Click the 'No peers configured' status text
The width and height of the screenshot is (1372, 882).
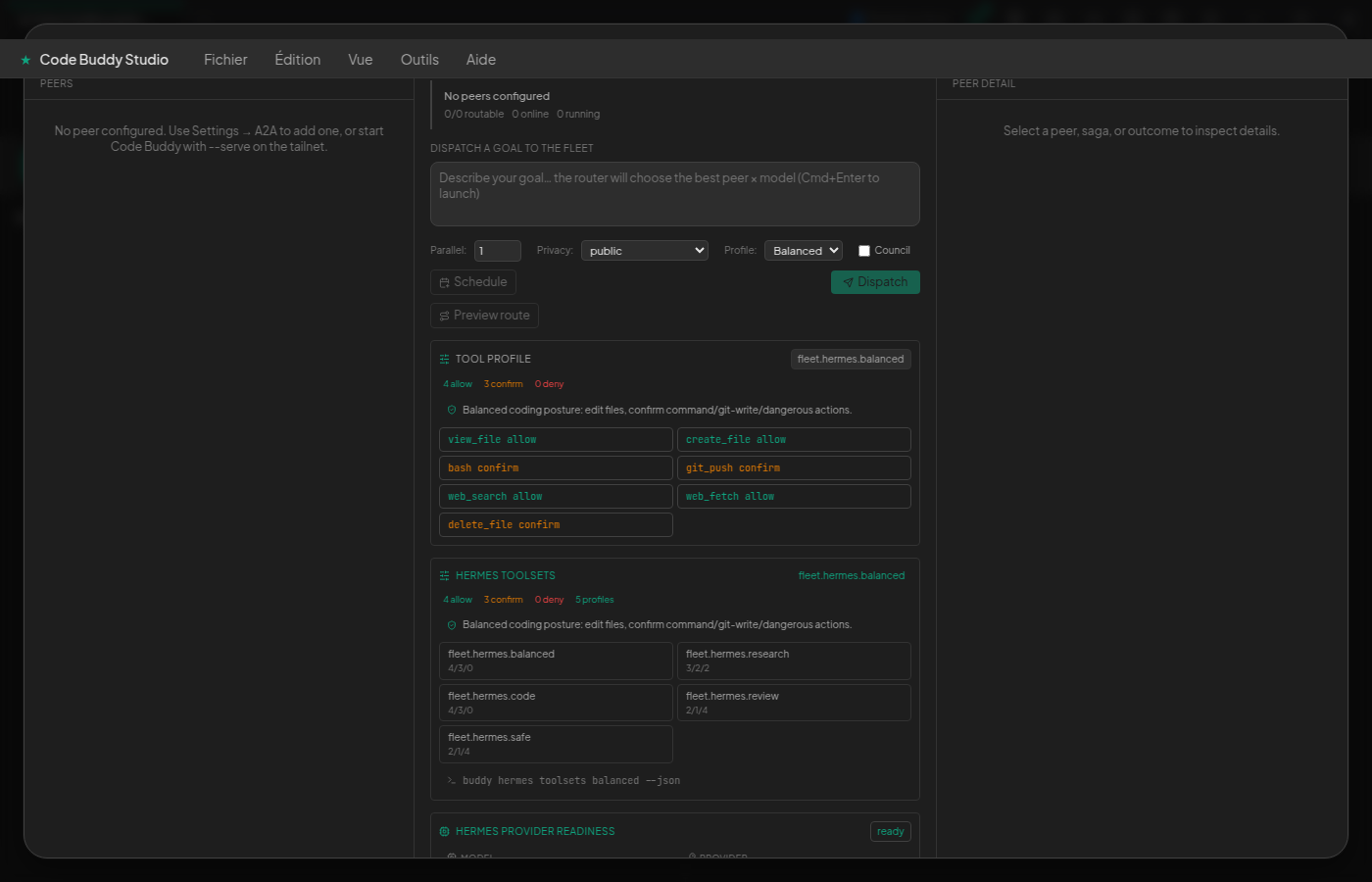click(x=497, y=96)
